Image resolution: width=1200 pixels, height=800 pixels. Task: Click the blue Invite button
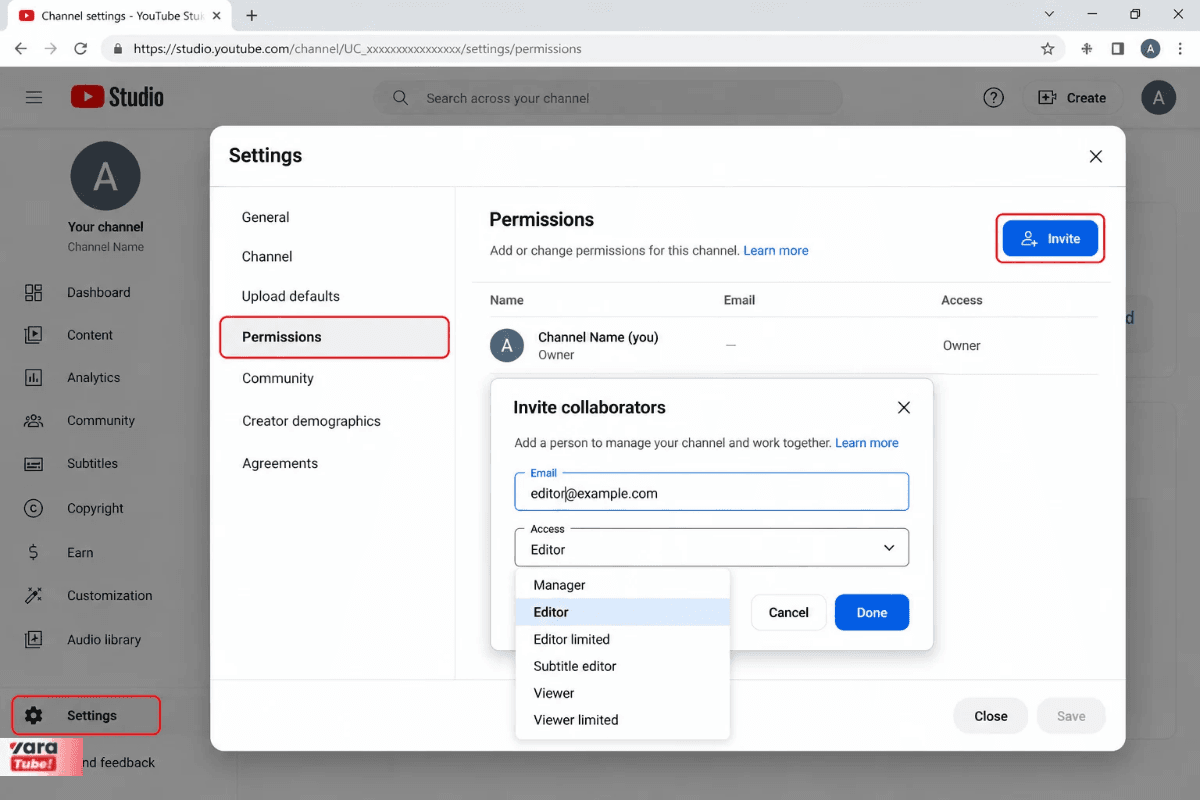tap(1050, 239)
